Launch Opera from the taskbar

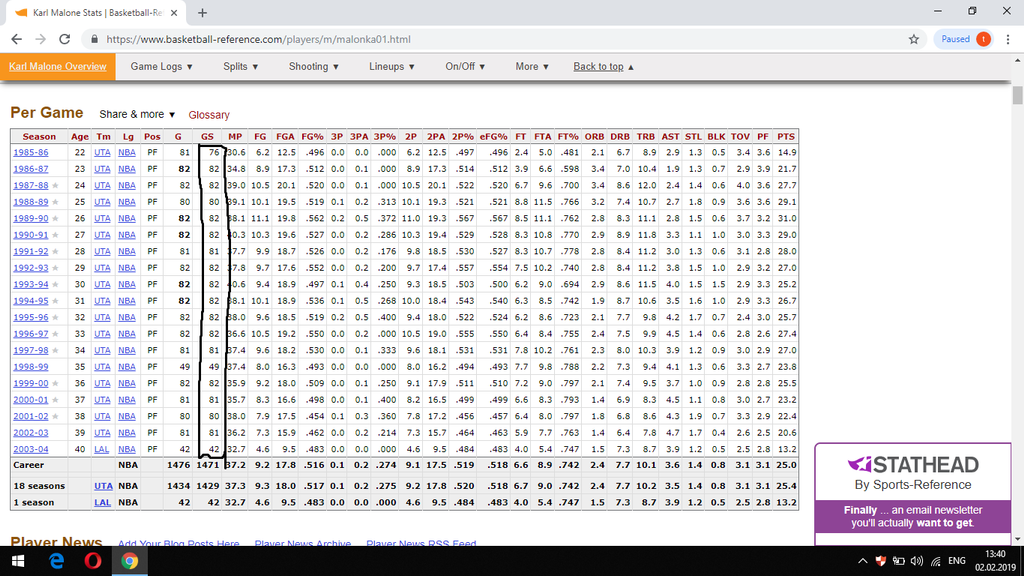(x=93, y=561)
